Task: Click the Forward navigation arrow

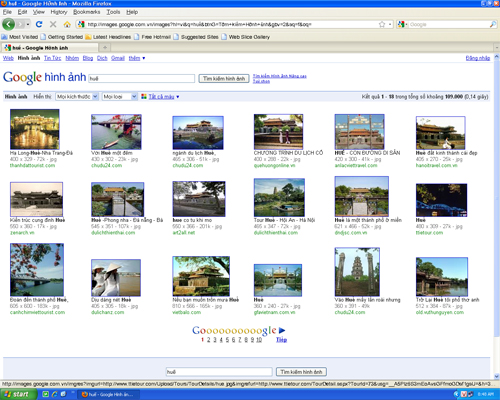Action: [x=20, y=24]
